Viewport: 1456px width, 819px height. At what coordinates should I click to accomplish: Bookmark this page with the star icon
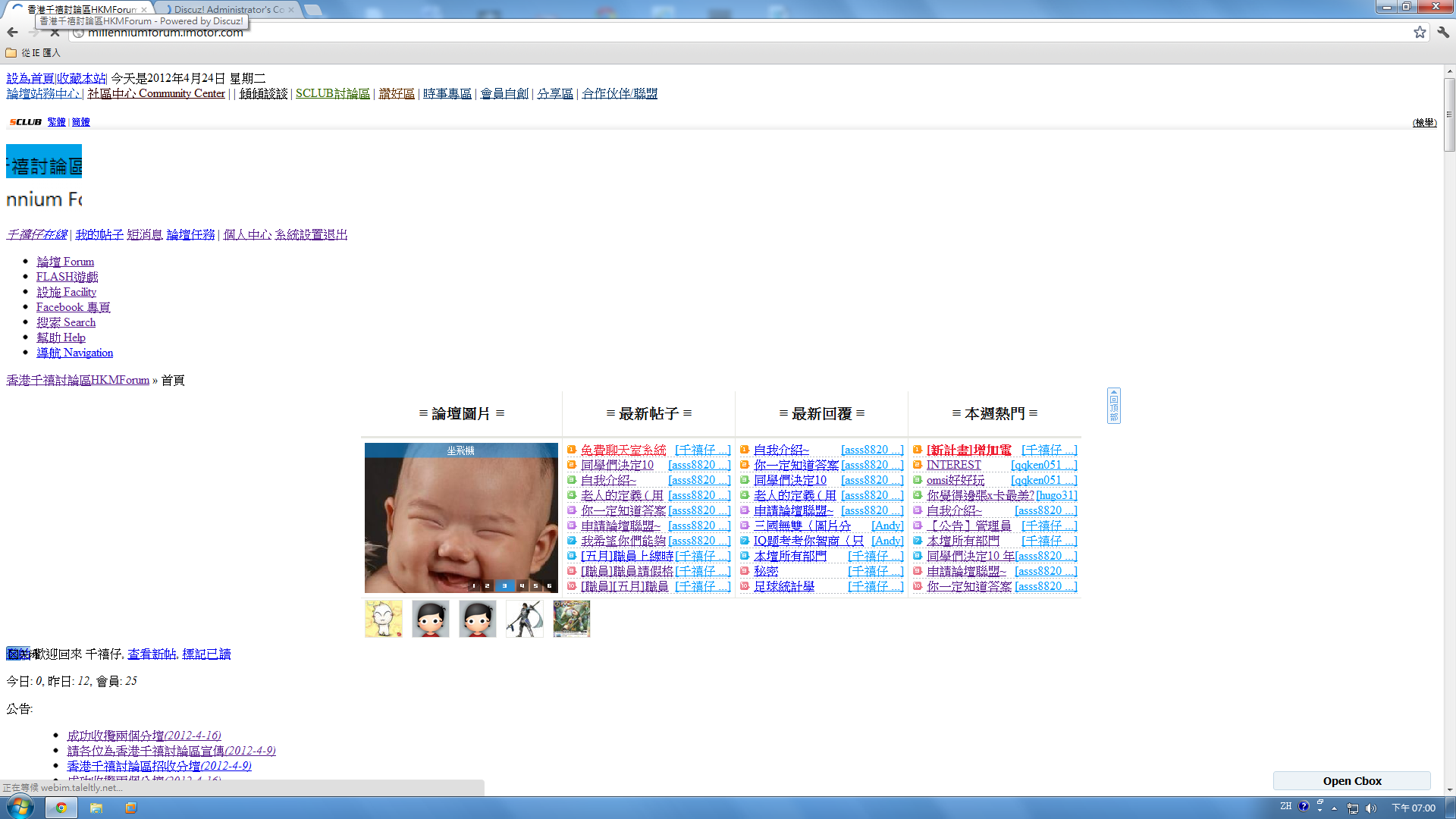tap(1420, 32)
